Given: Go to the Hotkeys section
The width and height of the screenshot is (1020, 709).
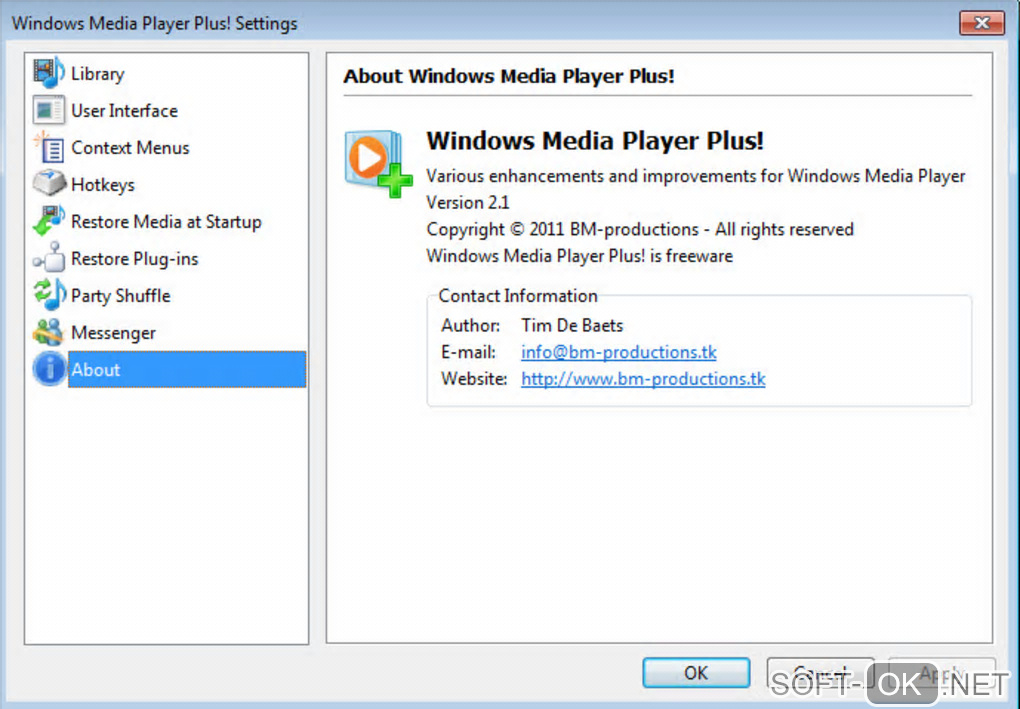Looking at the screenshot, I should pyautogui.click(x=103, y=185).
